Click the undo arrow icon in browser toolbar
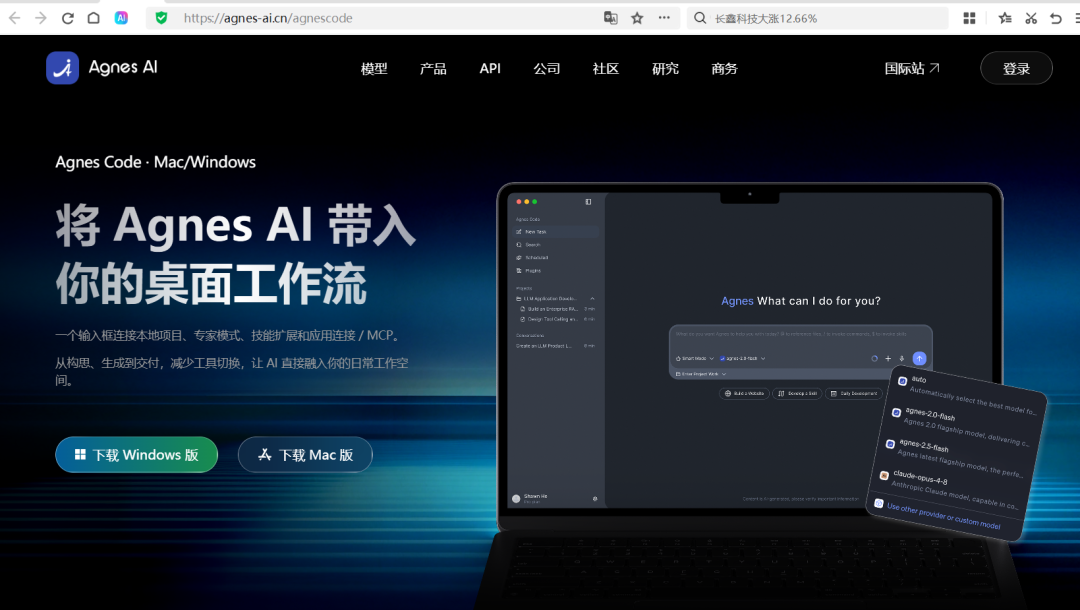The width and height of the screenshot is (1080, 610). tap(1055, 18)
